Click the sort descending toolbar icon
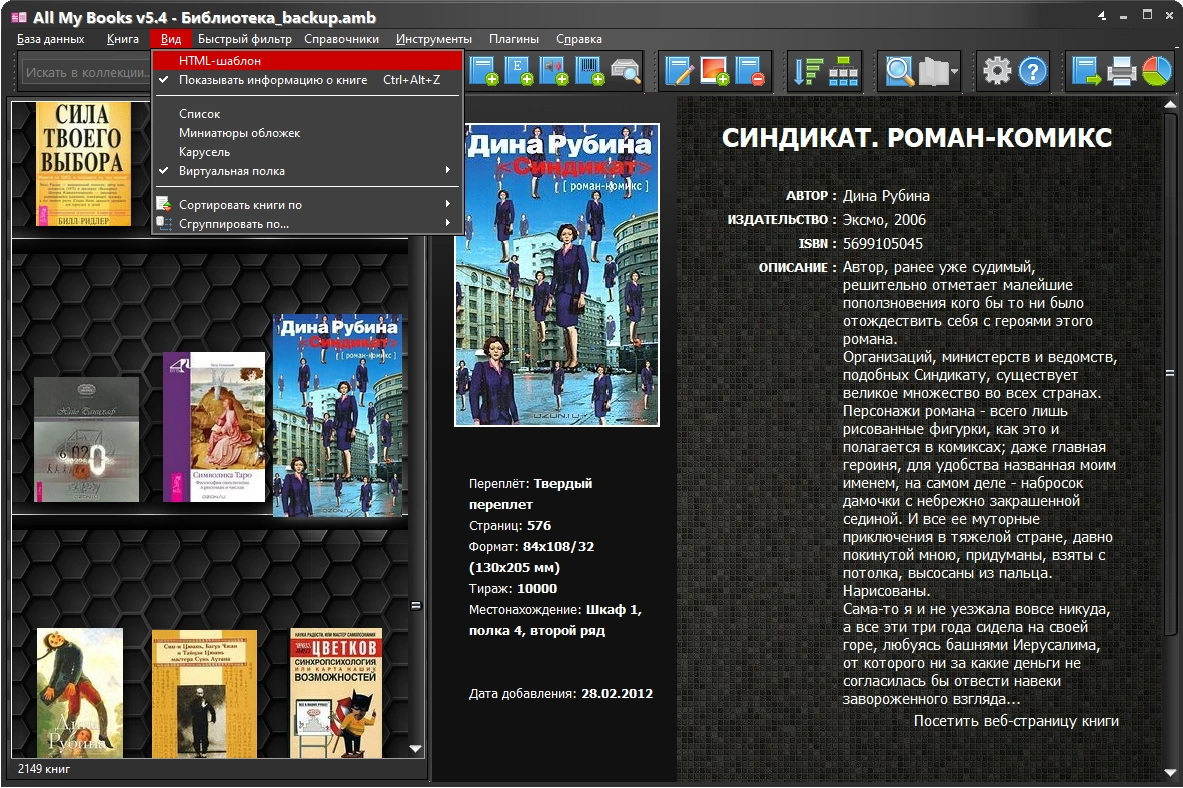Screen dimensions: 1183x788 [807, 71]
